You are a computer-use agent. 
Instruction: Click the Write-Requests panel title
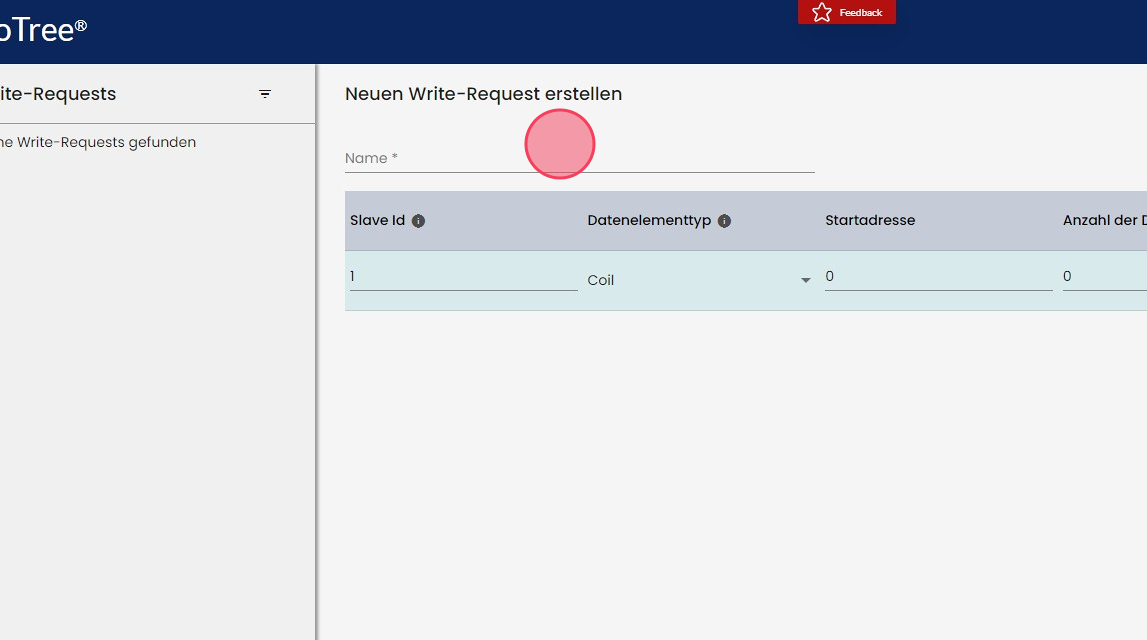tap(58, 94)
